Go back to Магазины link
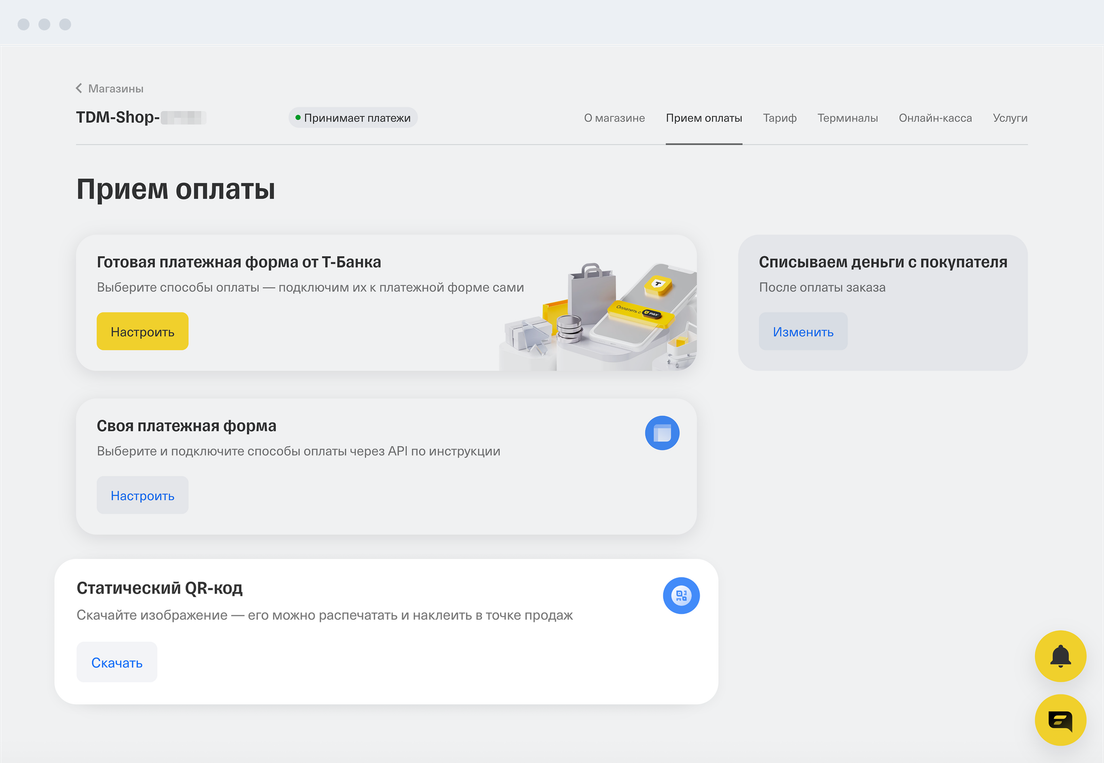1104x763 pixels. tap(116, 89)
